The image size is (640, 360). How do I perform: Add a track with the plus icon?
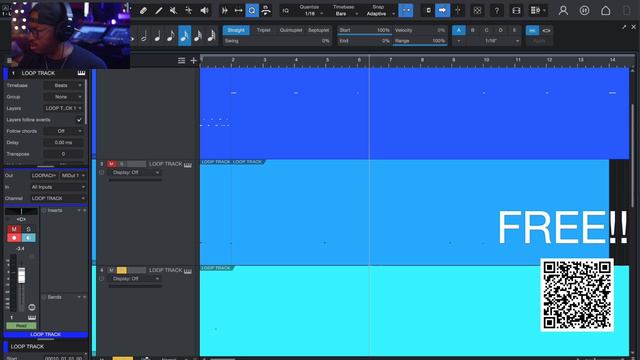(193, 60)
